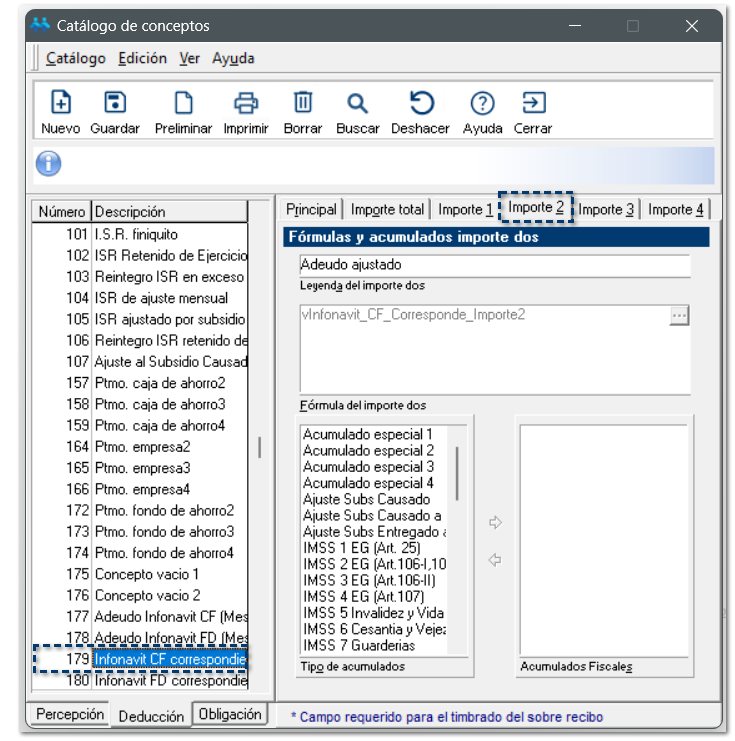
Task: Click the Leyenda field with Adeudo ajustado
Action: pos(494,265)
